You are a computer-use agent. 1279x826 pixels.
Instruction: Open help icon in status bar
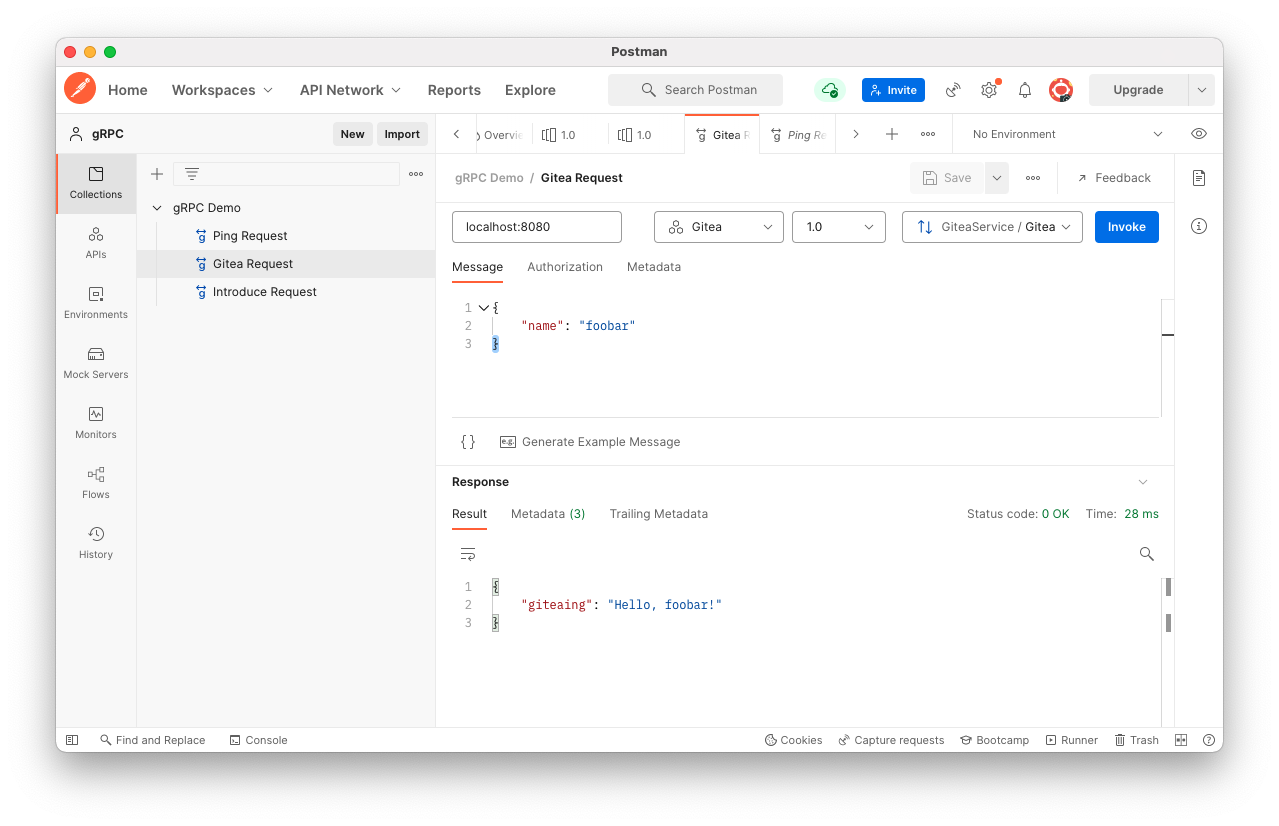point(1208,740)
